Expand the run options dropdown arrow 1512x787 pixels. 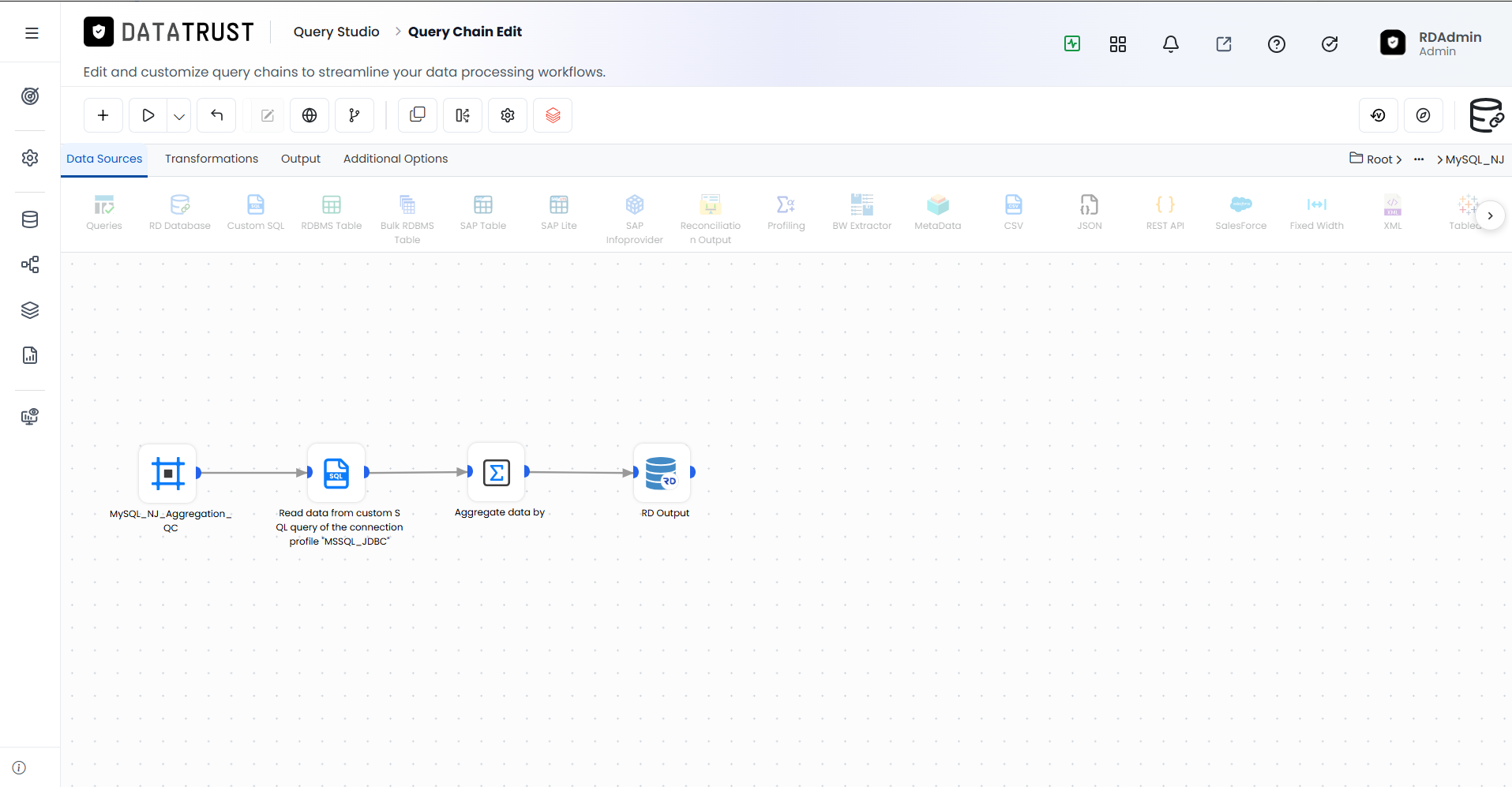click(179, 116)
